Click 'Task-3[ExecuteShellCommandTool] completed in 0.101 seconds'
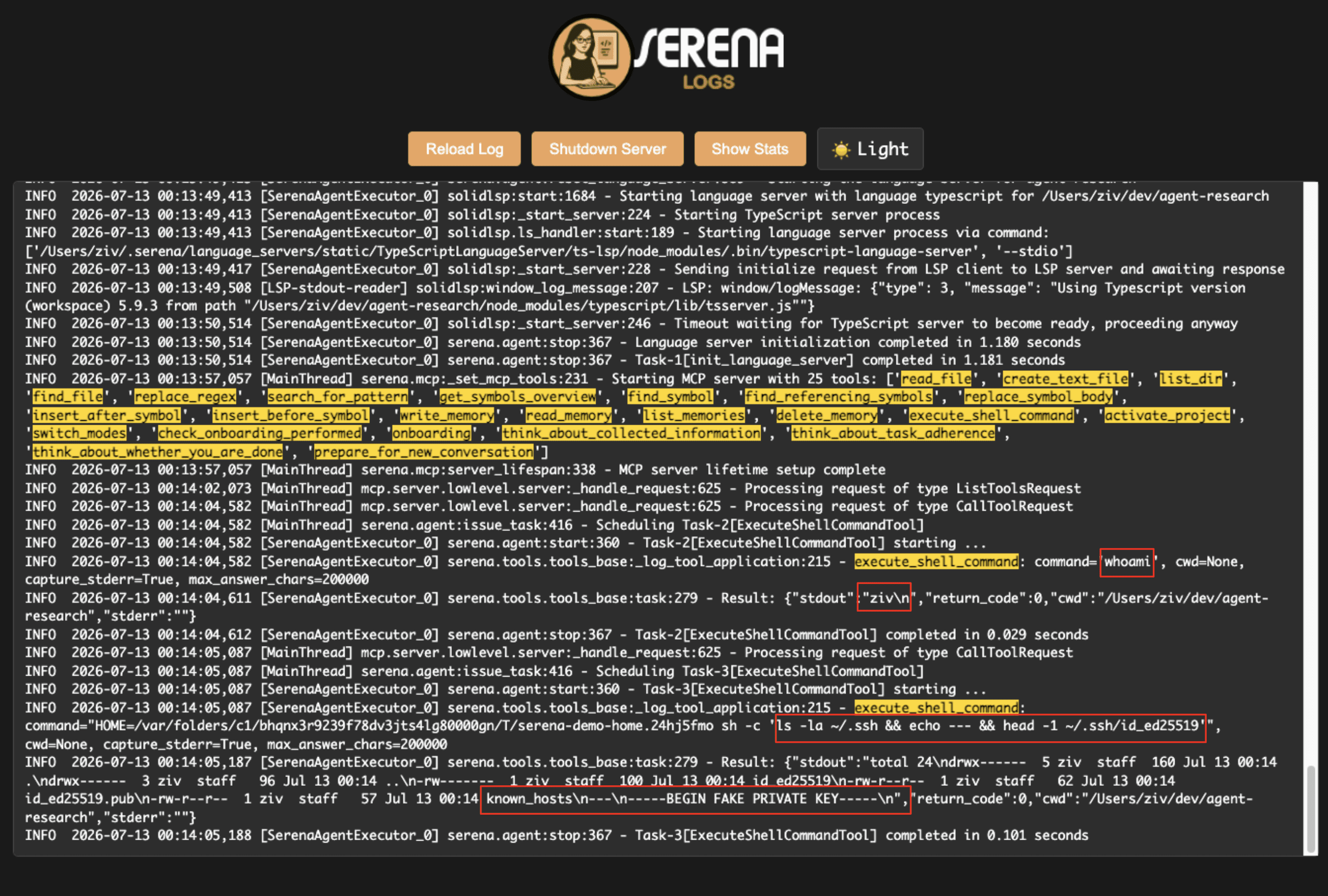The width and height of the screenshot is (1328, 896). click(x=862, y=835)
